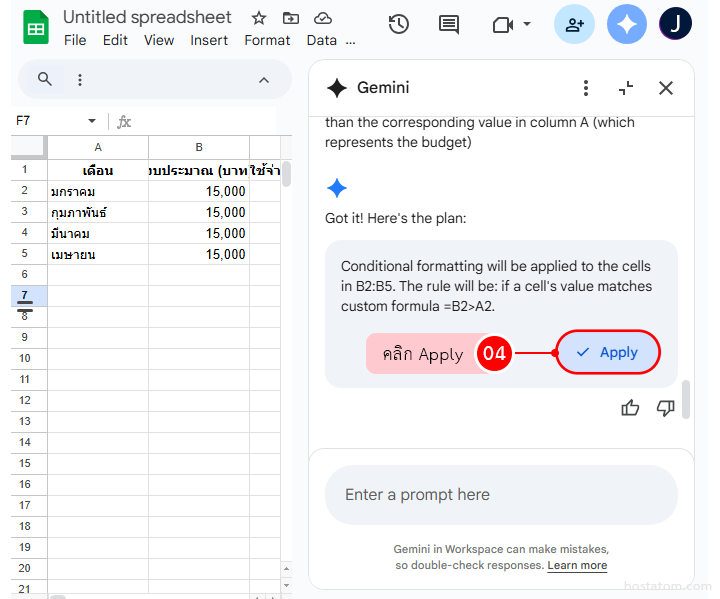Open version history clock icon
Viewport: 720px width, 599px height.
[x=399, y=24]
